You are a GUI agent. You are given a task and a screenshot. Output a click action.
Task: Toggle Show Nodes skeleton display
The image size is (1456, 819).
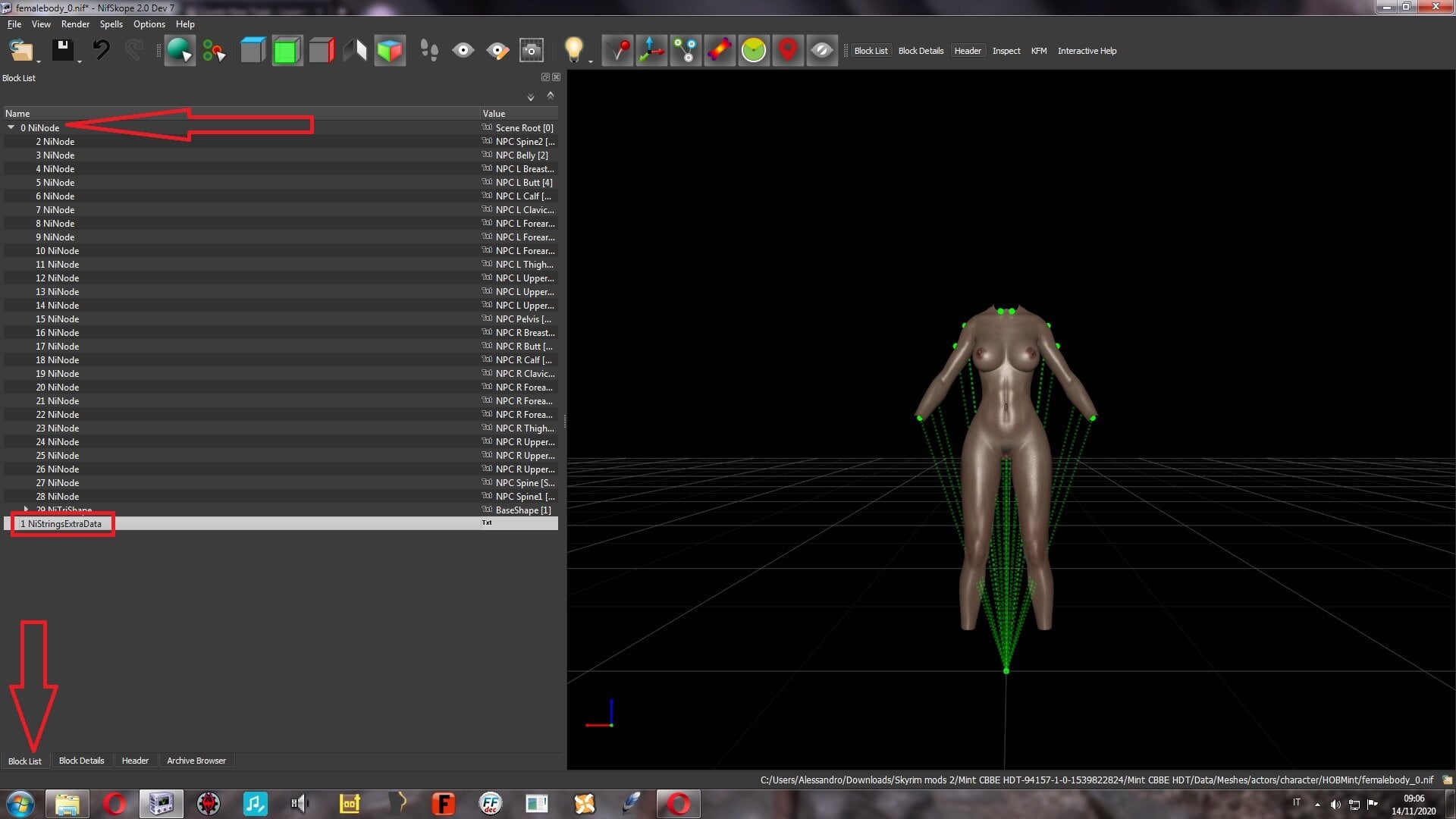tap(686, 50)
